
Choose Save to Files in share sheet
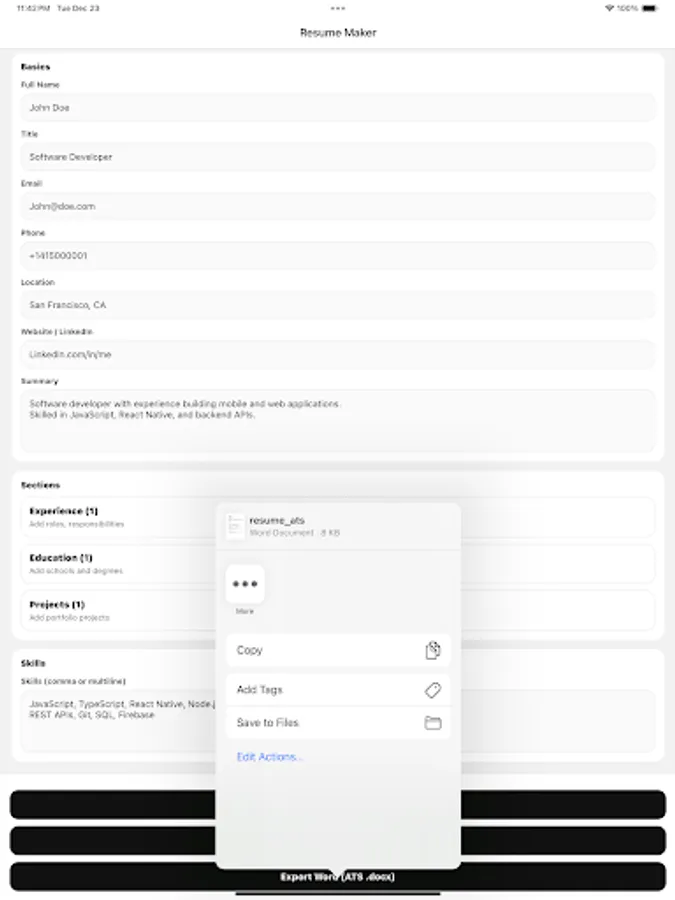tap(338, 723)
